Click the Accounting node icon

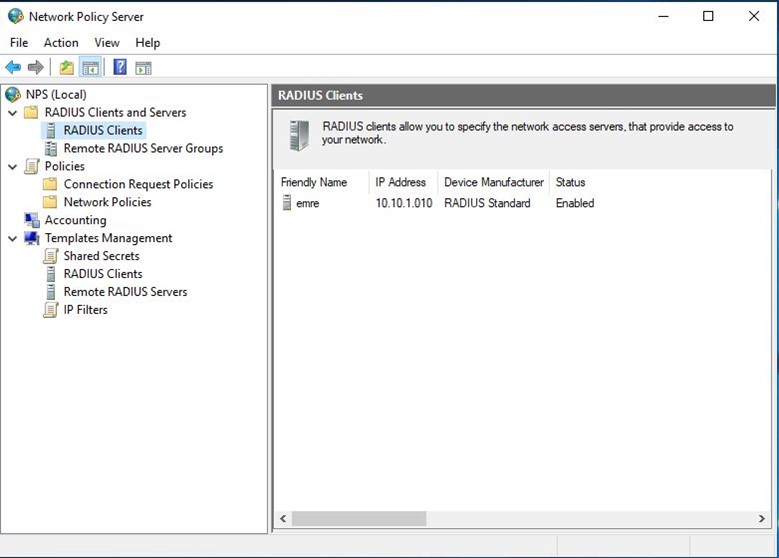[32, 220]
